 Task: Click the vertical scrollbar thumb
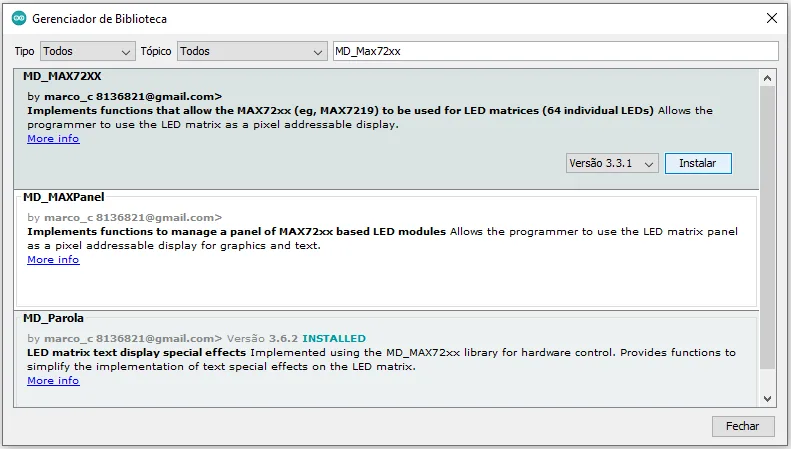click(x=767, y=227)
